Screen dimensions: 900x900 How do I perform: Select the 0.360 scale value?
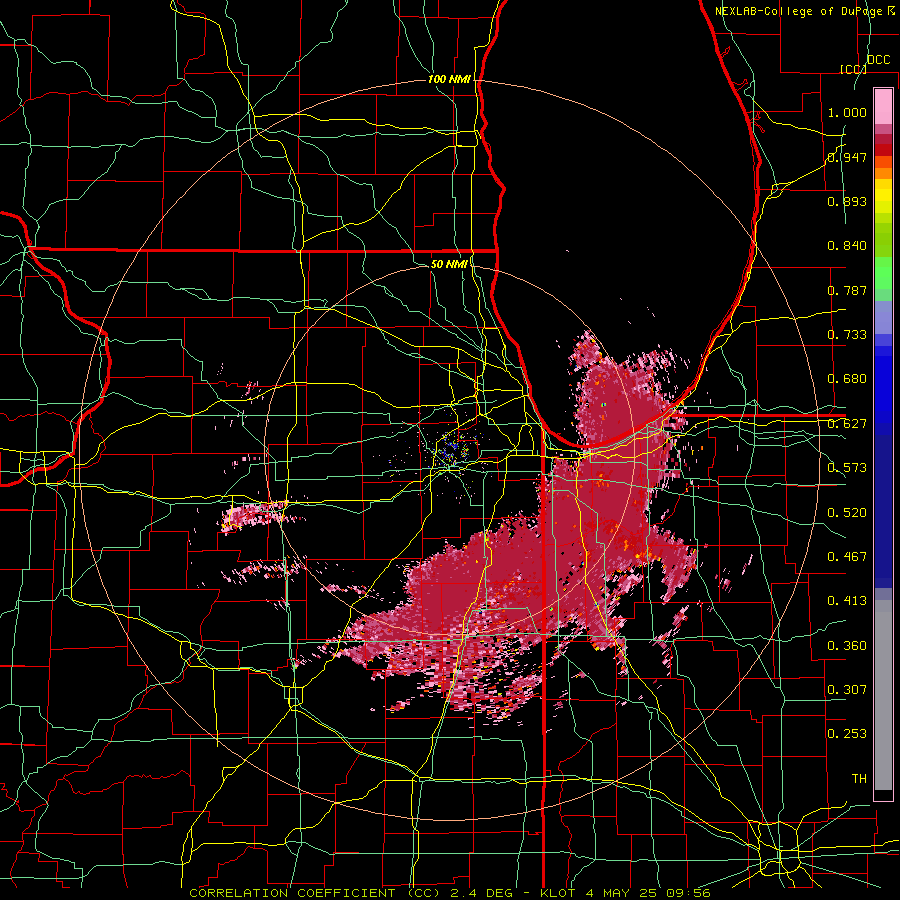click(x=847, y=646)
